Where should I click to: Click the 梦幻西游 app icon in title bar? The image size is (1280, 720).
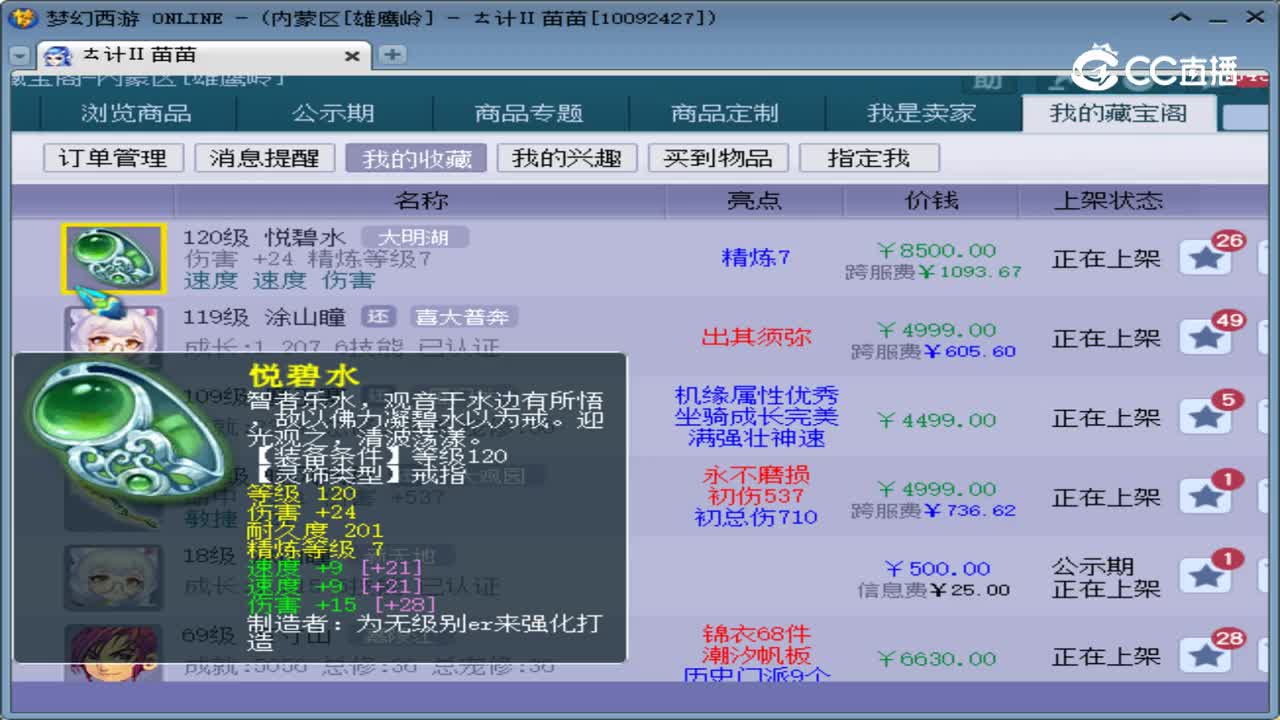(x=23, y=17)
